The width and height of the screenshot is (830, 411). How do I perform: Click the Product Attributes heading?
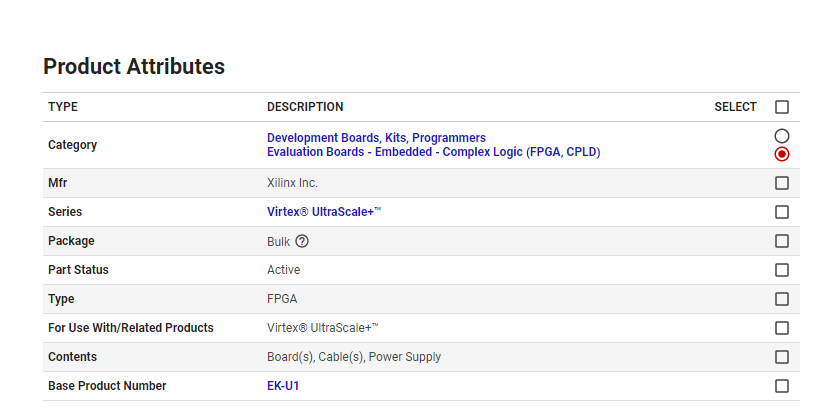(x=134, y=67)
